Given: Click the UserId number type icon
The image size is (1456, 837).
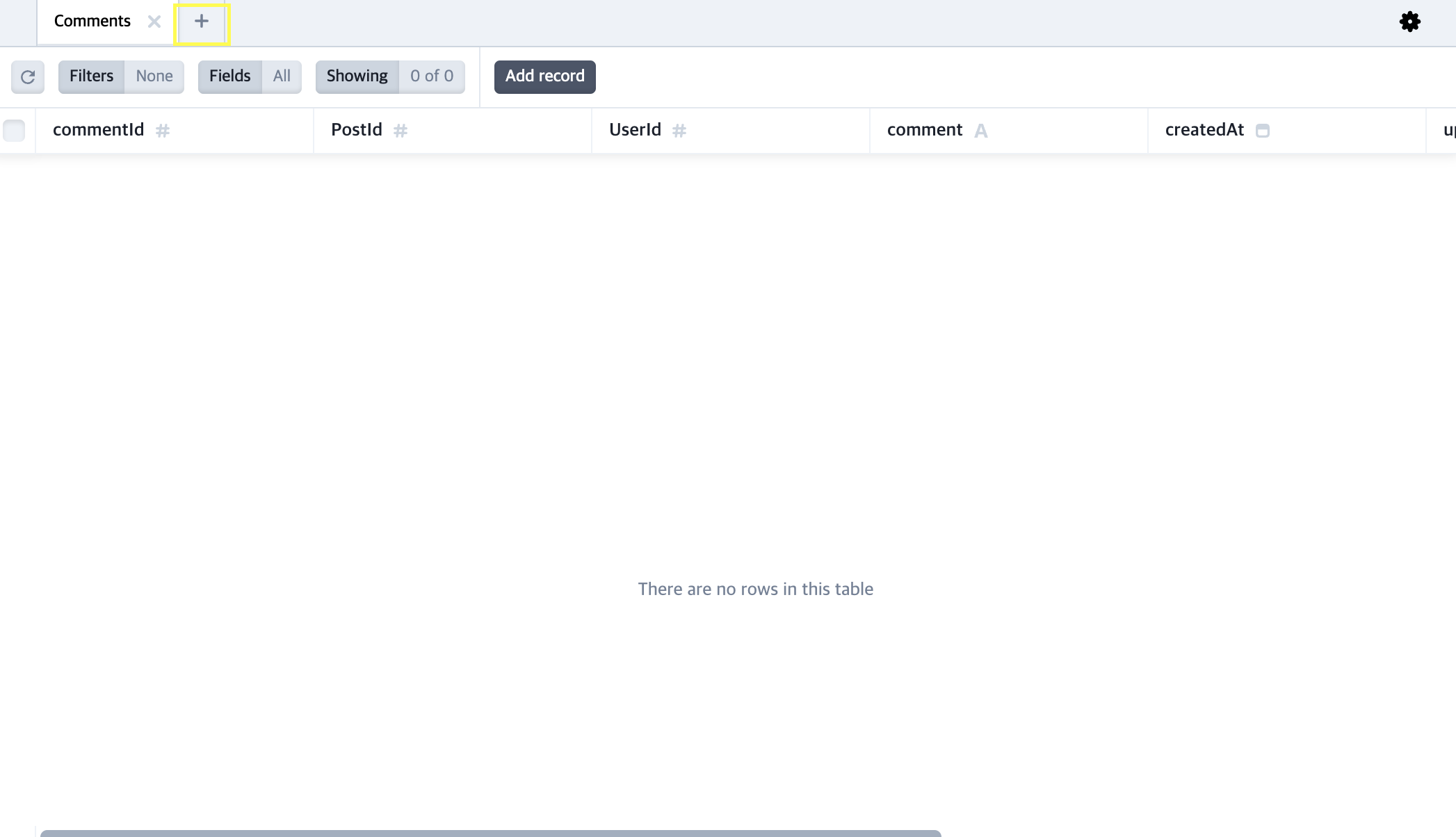Looking at the screenshot, I should click(679, 131).
